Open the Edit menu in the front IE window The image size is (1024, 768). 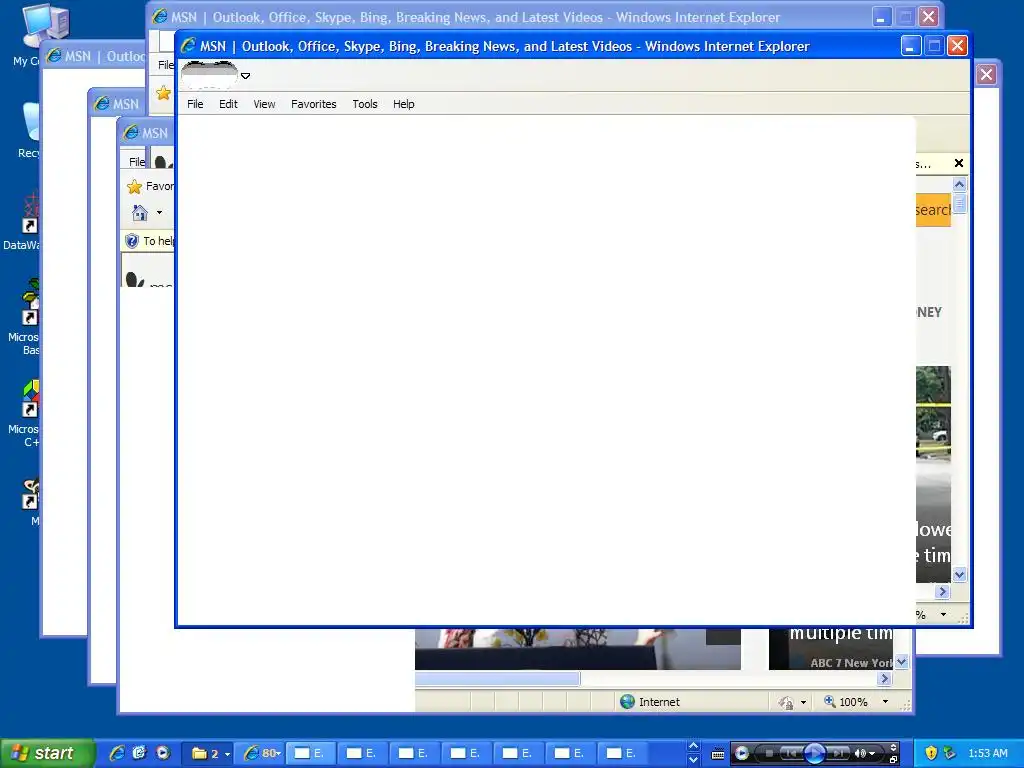pos(228,104)
